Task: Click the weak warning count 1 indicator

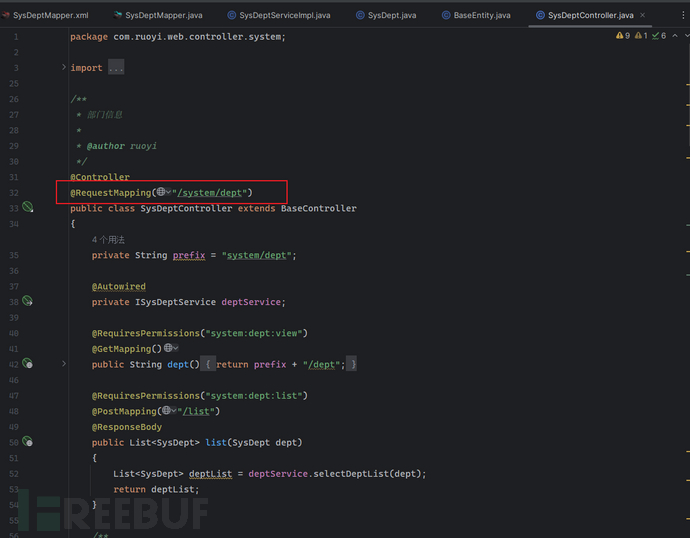Action: (x=641, y=36)
